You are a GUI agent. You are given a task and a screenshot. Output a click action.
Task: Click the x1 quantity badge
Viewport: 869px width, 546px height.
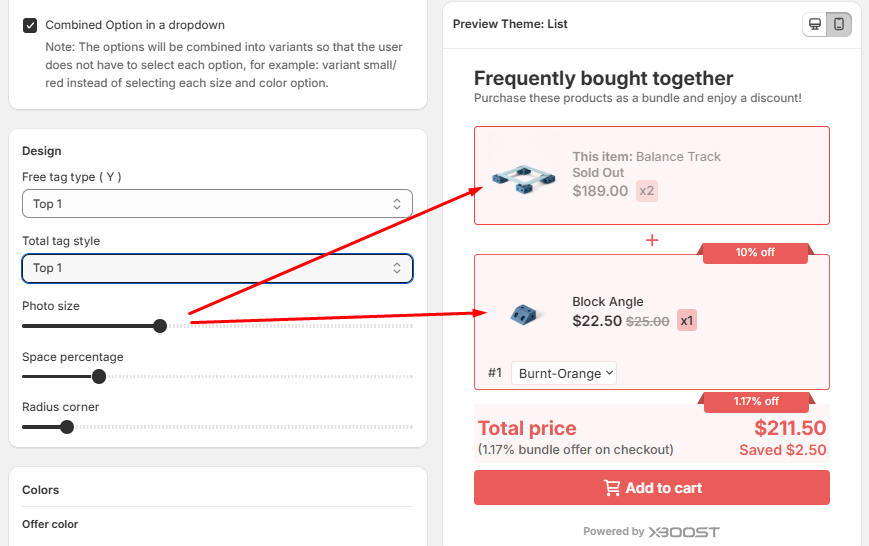pos(687,321)
